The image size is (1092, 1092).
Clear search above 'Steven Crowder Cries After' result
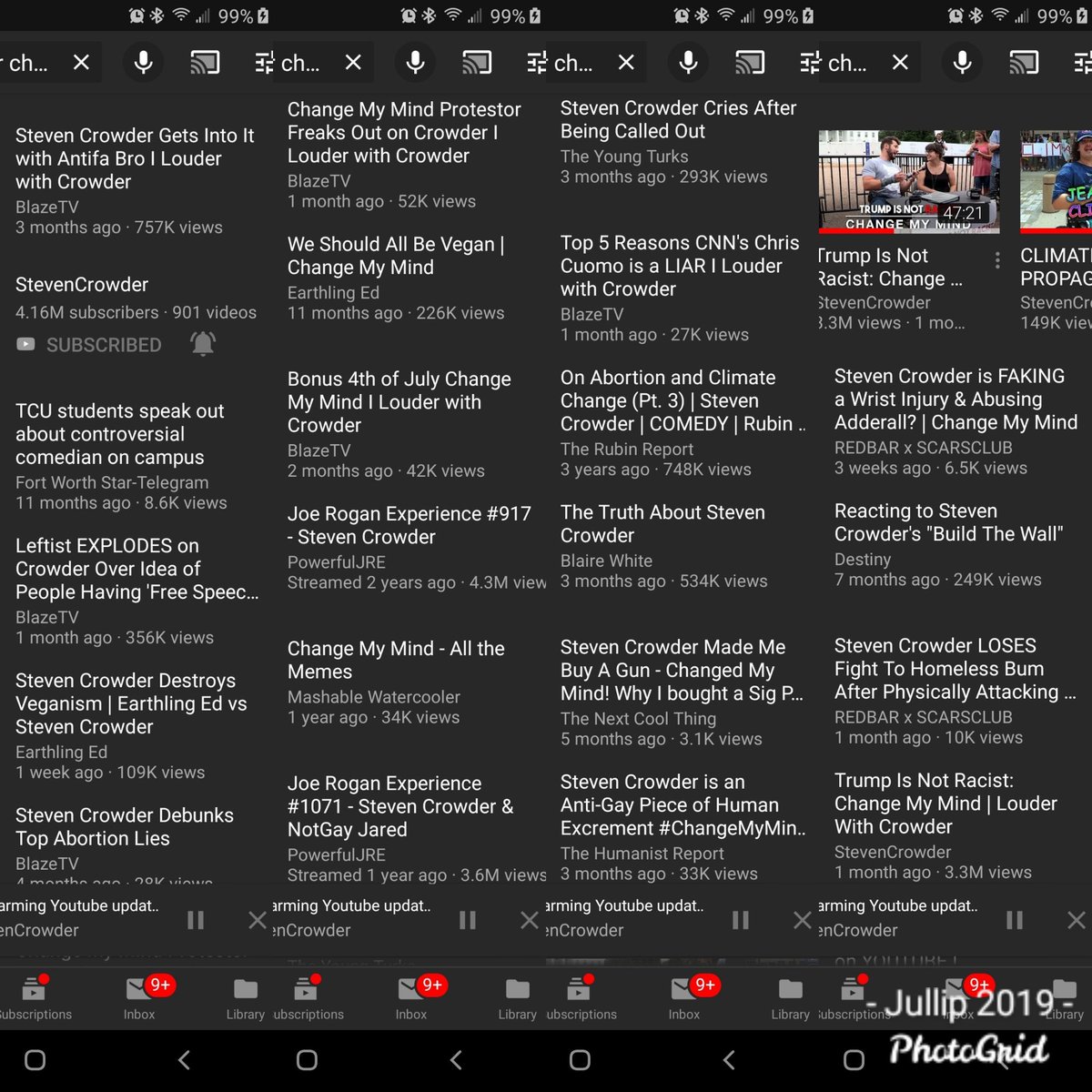(x=626, y=62)
